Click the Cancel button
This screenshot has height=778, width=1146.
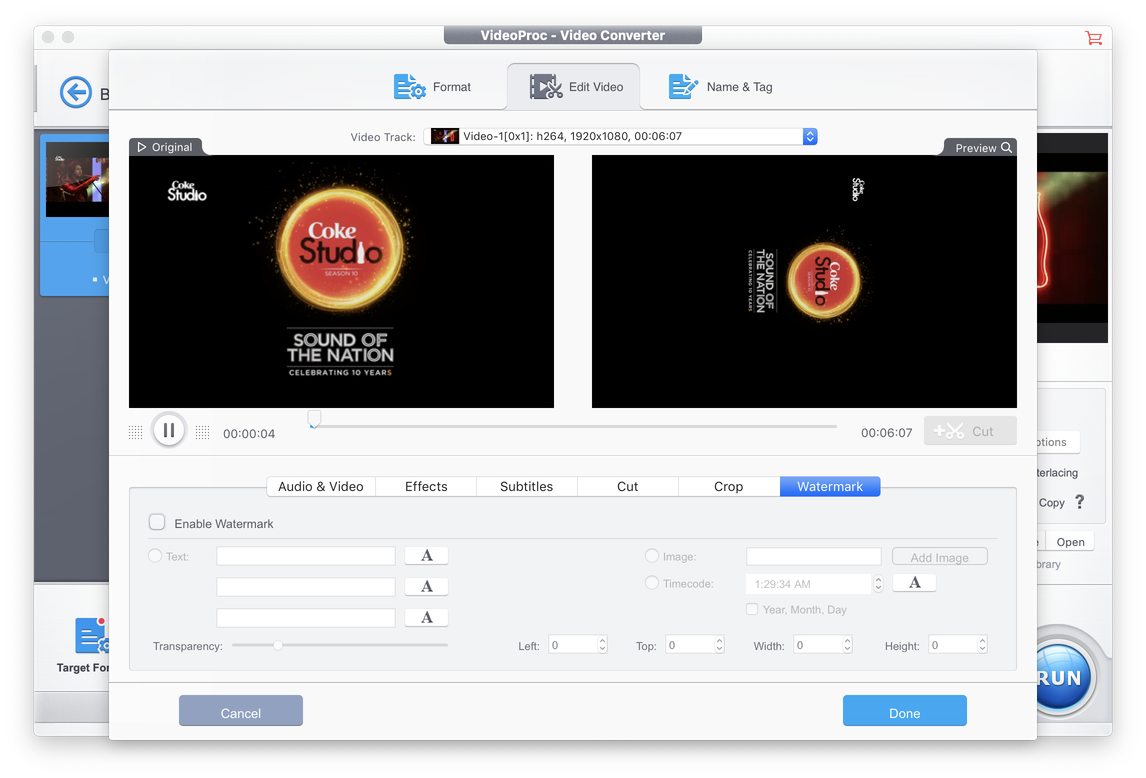click(240, 711)
